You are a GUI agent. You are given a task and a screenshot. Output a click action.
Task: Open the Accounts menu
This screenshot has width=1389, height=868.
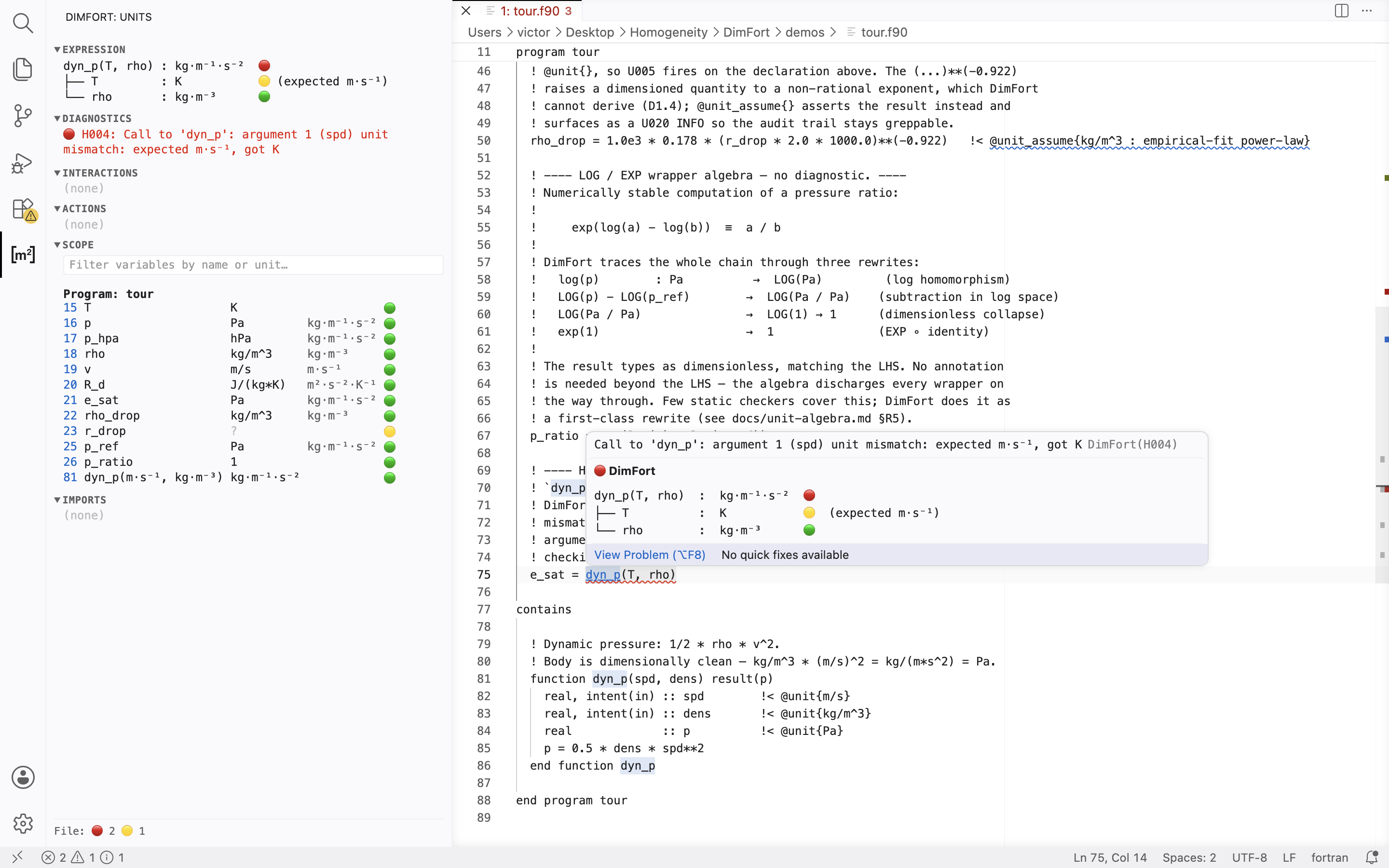tap(23, 777)
